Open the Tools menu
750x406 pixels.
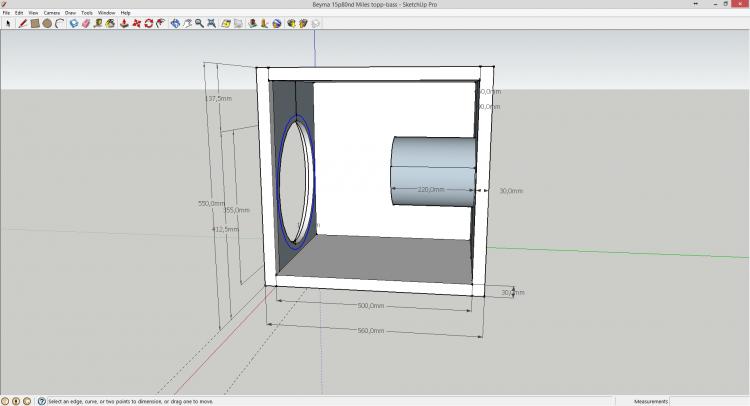(87, 13)
